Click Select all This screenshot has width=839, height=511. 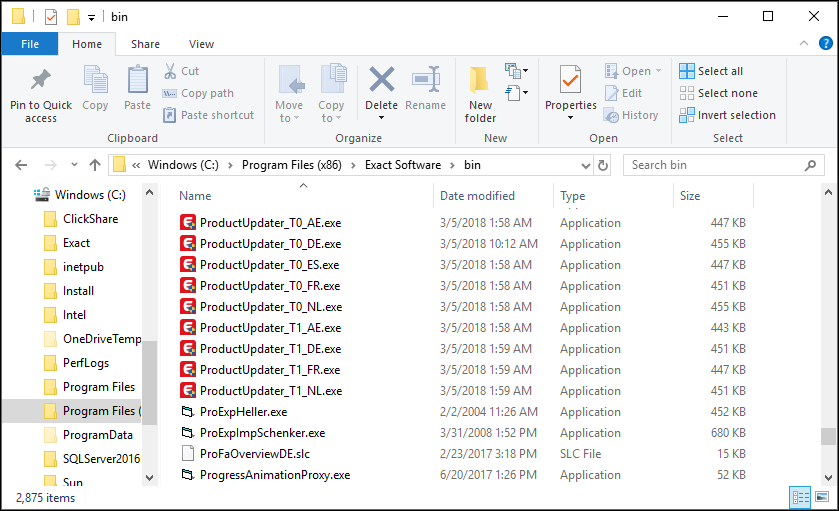point(711,71)
